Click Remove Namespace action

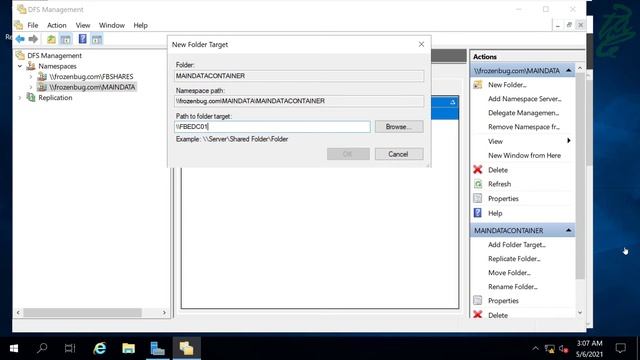tap(524, 127)
